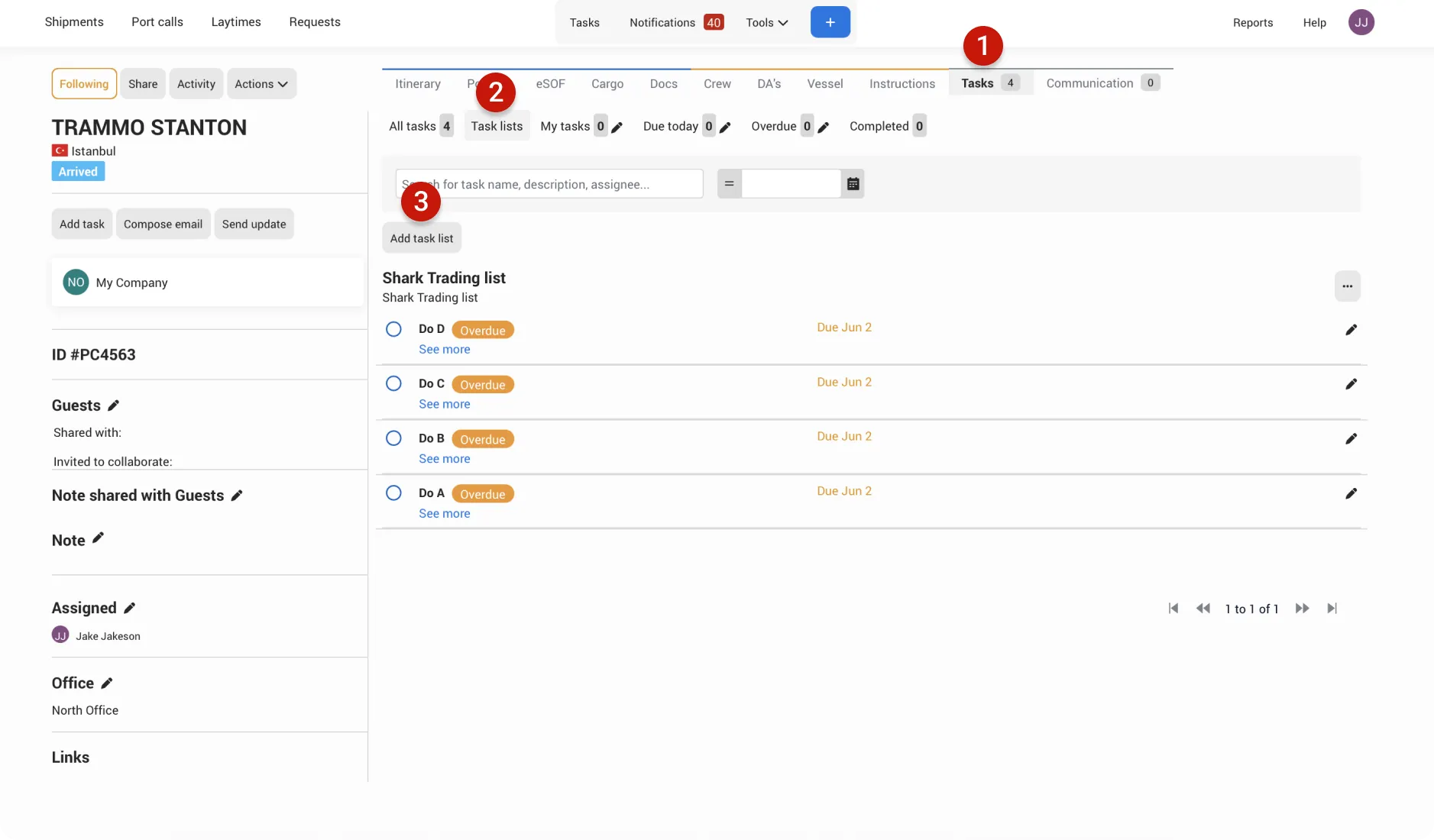Edit the Overdue filter pencil
1434x840 pixels.
pyautogui.click(x=823, y=128)
